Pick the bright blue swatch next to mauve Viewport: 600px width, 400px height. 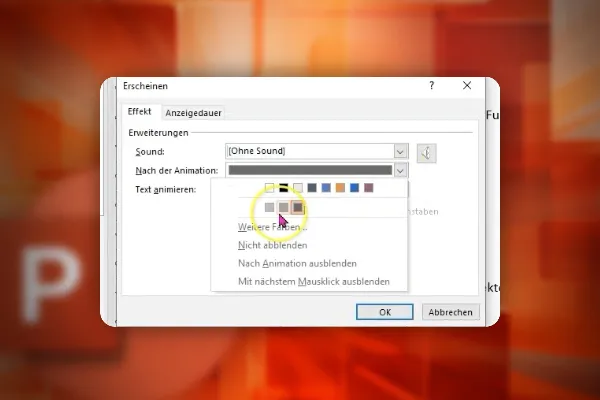pyautogui.click(x=354, y=188)
